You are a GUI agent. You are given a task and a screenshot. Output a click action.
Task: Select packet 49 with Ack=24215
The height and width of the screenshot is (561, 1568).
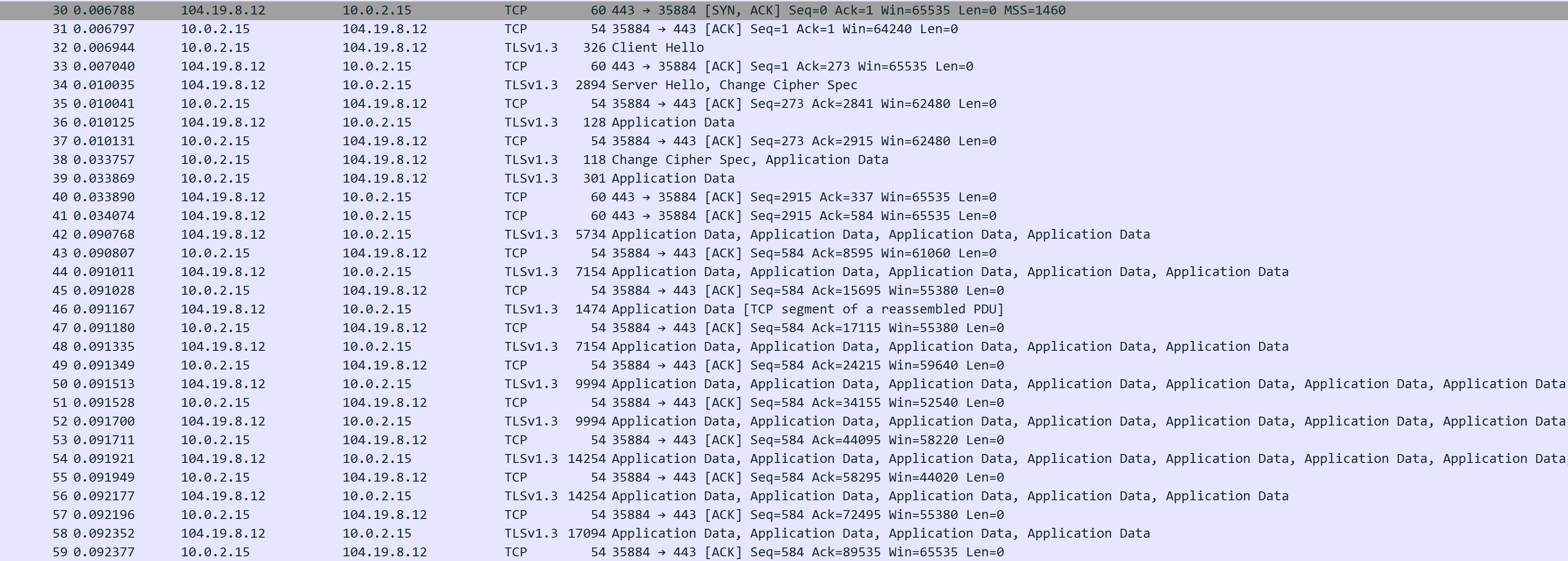click(x=784, y=365)
